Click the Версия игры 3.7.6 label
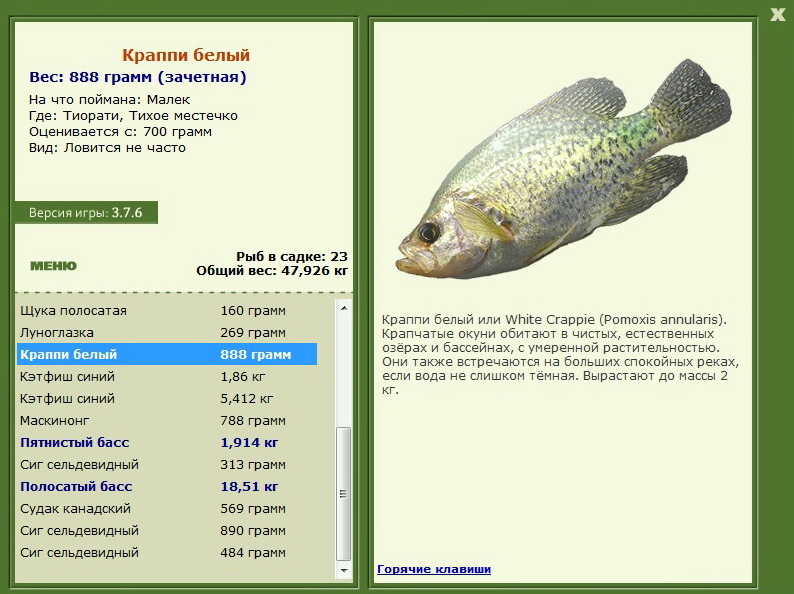 click(x=86, y=213)
